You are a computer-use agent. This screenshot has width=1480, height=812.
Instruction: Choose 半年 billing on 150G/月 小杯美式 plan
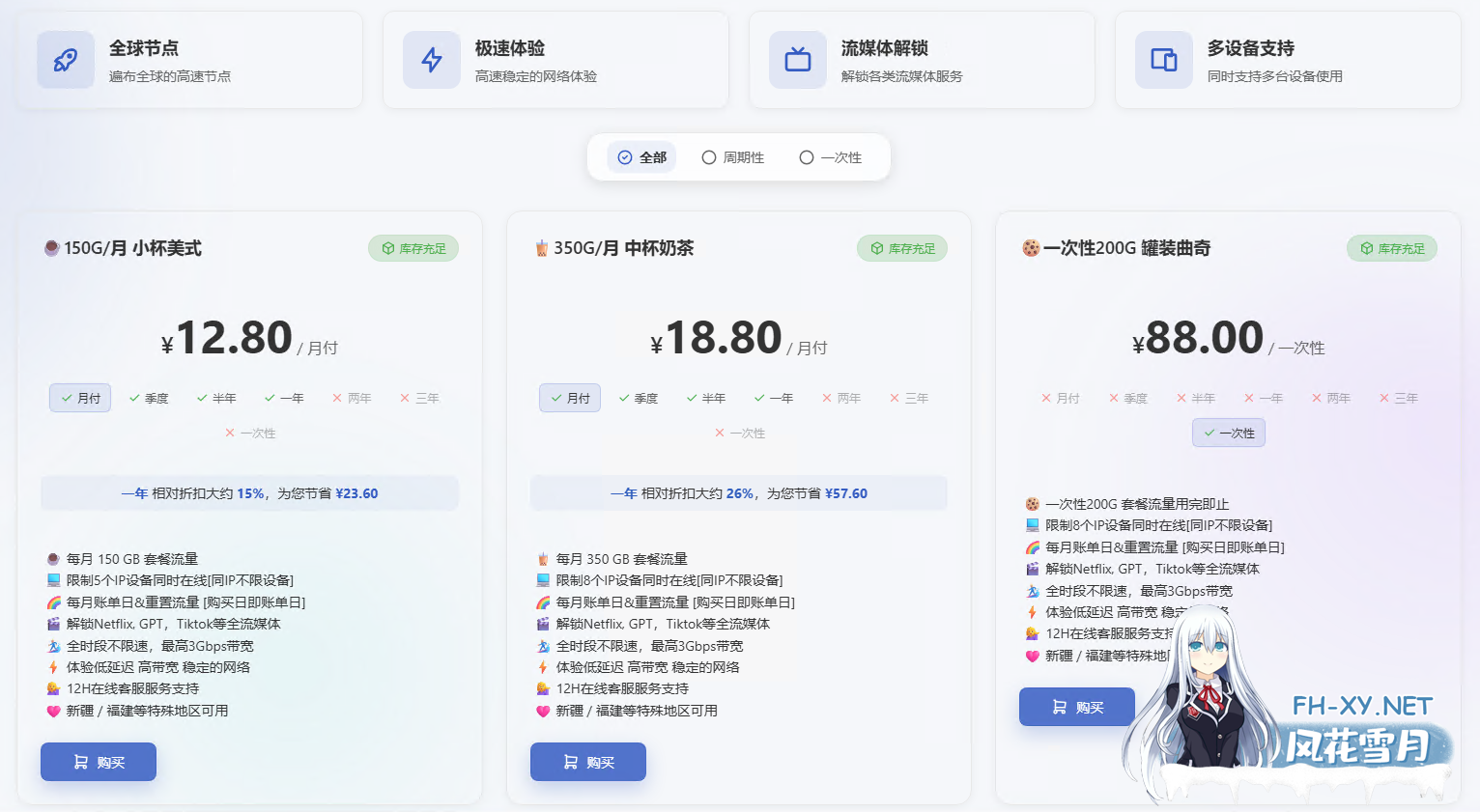[x=216, y=398]
